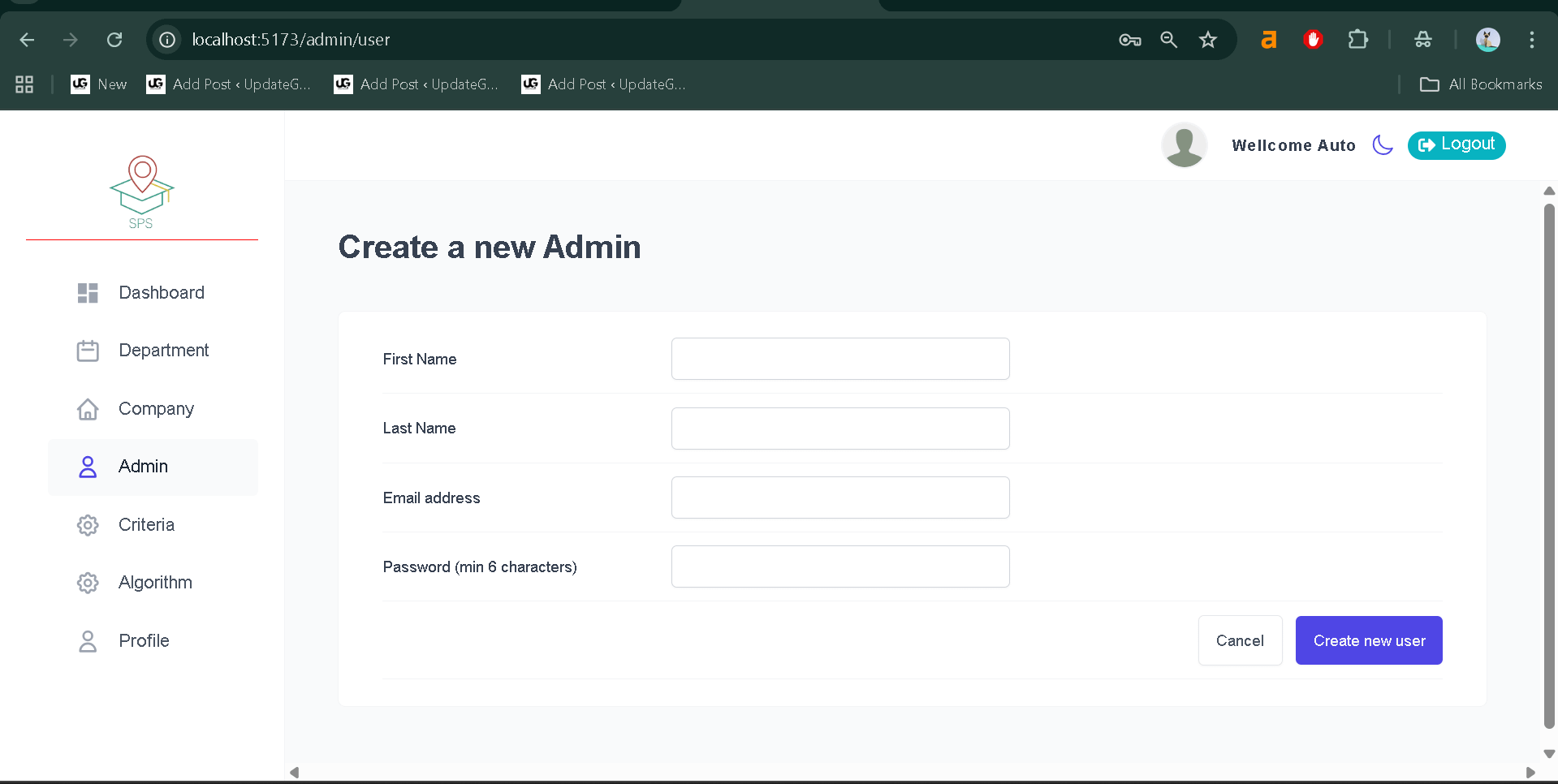Click into the Last Name field

point(839,429)
